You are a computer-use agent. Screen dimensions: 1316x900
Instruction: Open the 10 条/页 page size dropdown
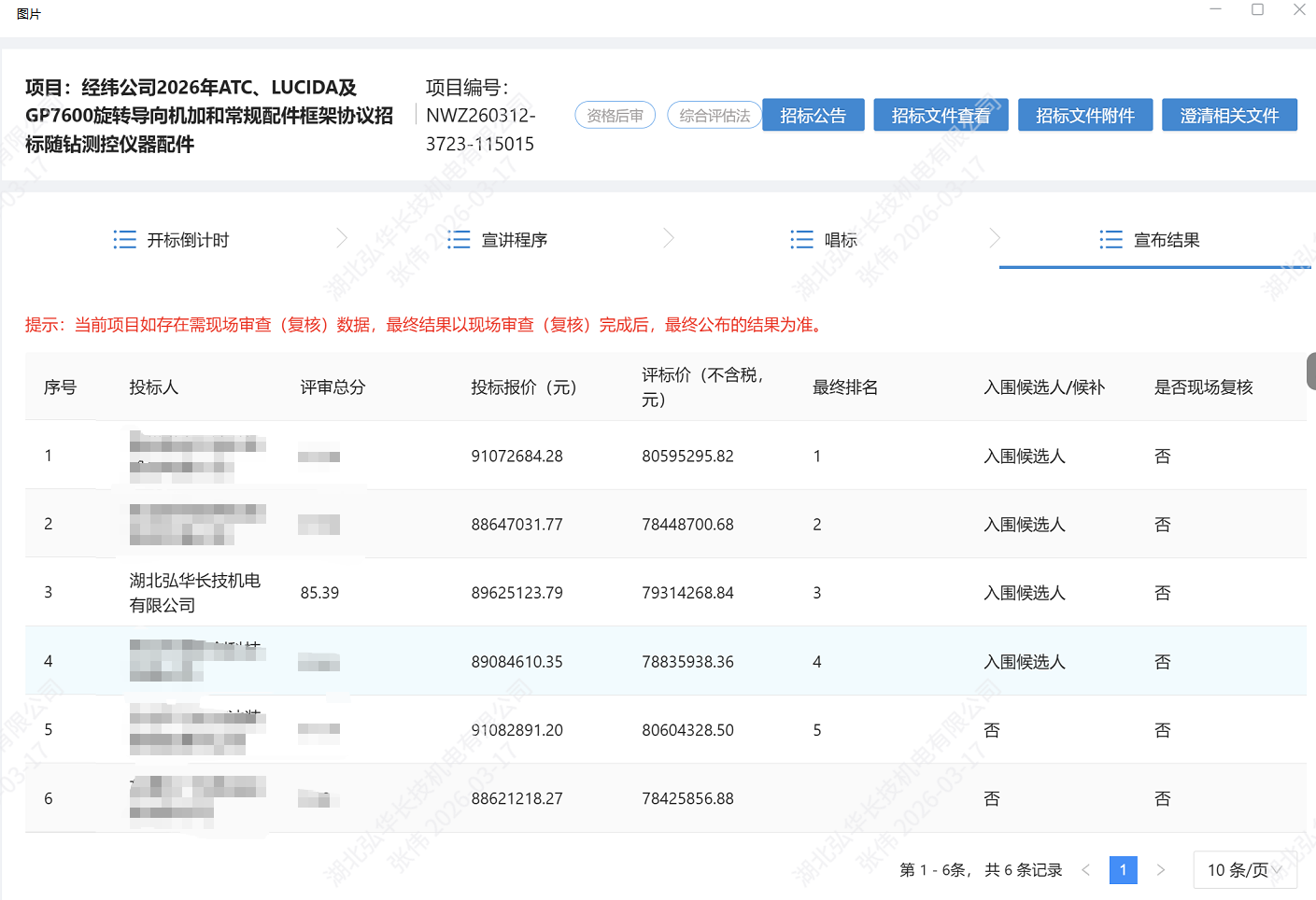click(1244, 870)
